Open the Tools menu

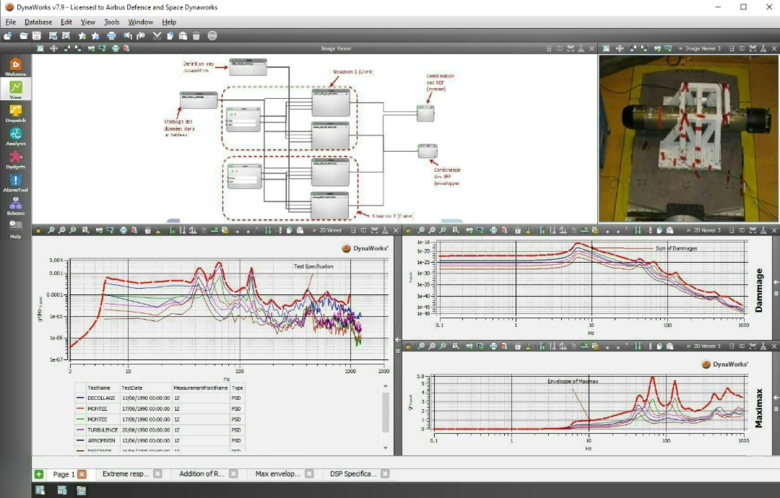[x=112, y=21]
